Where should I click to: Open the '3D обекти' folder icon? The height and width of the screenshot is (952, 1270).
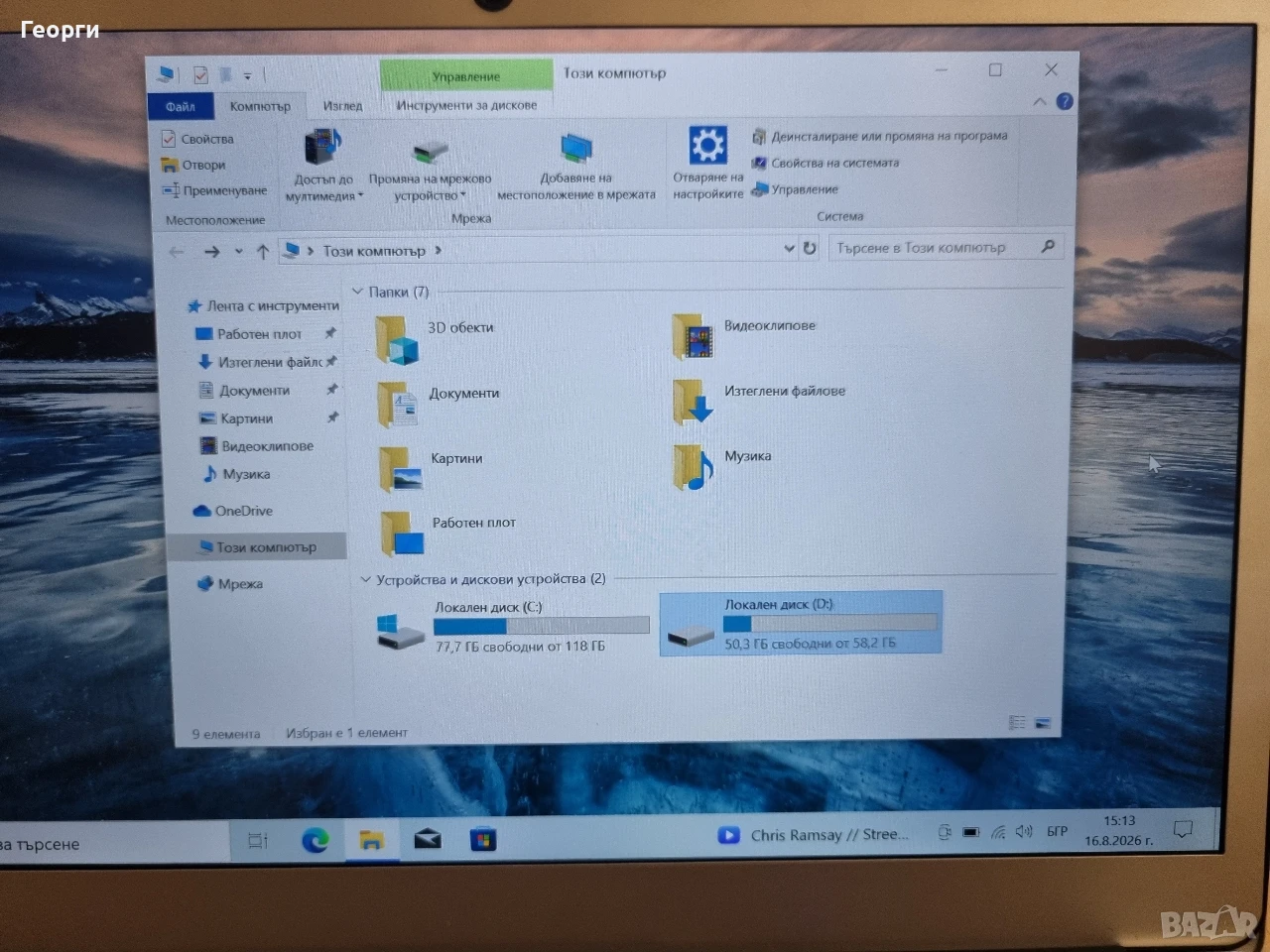(x=396, y=338)
